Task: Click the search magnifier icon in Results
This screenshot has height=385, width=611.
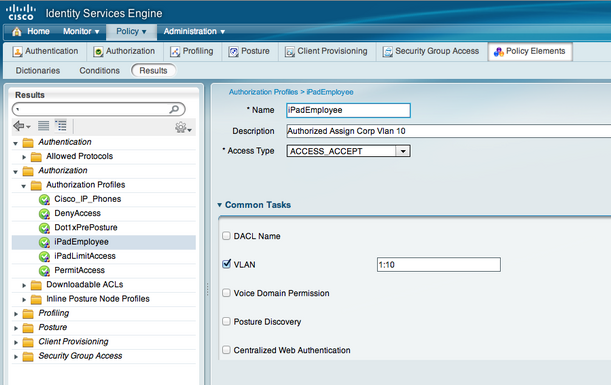Action: click(174, 109)
